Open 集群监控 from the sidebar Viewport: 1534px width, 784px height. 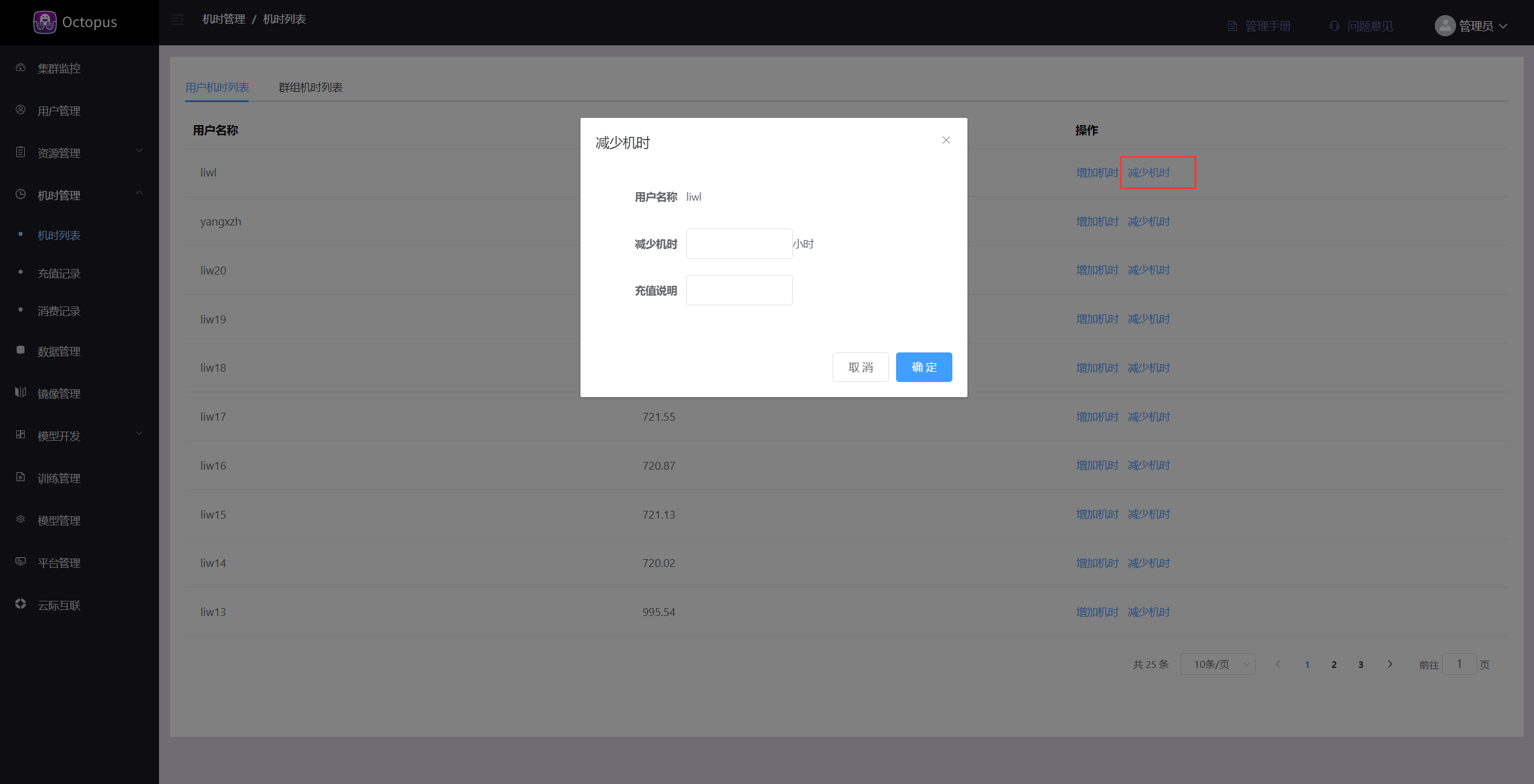click(59, 68)
